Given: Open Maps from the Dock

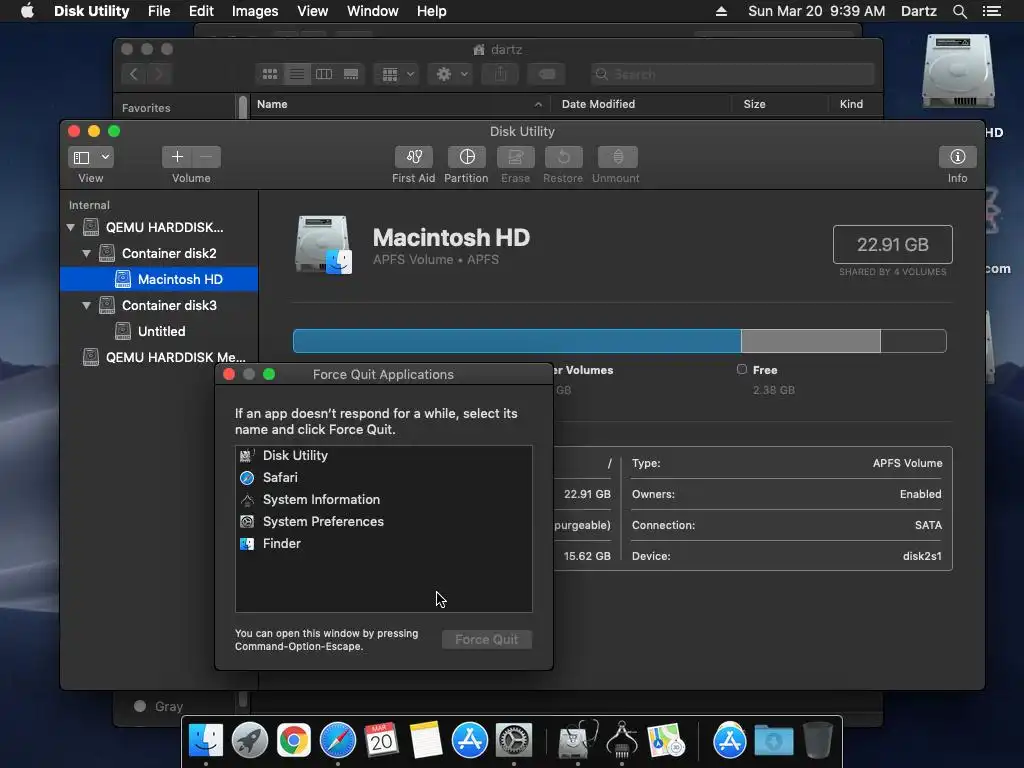Looking at the screenshot, I should pos(665,741).
